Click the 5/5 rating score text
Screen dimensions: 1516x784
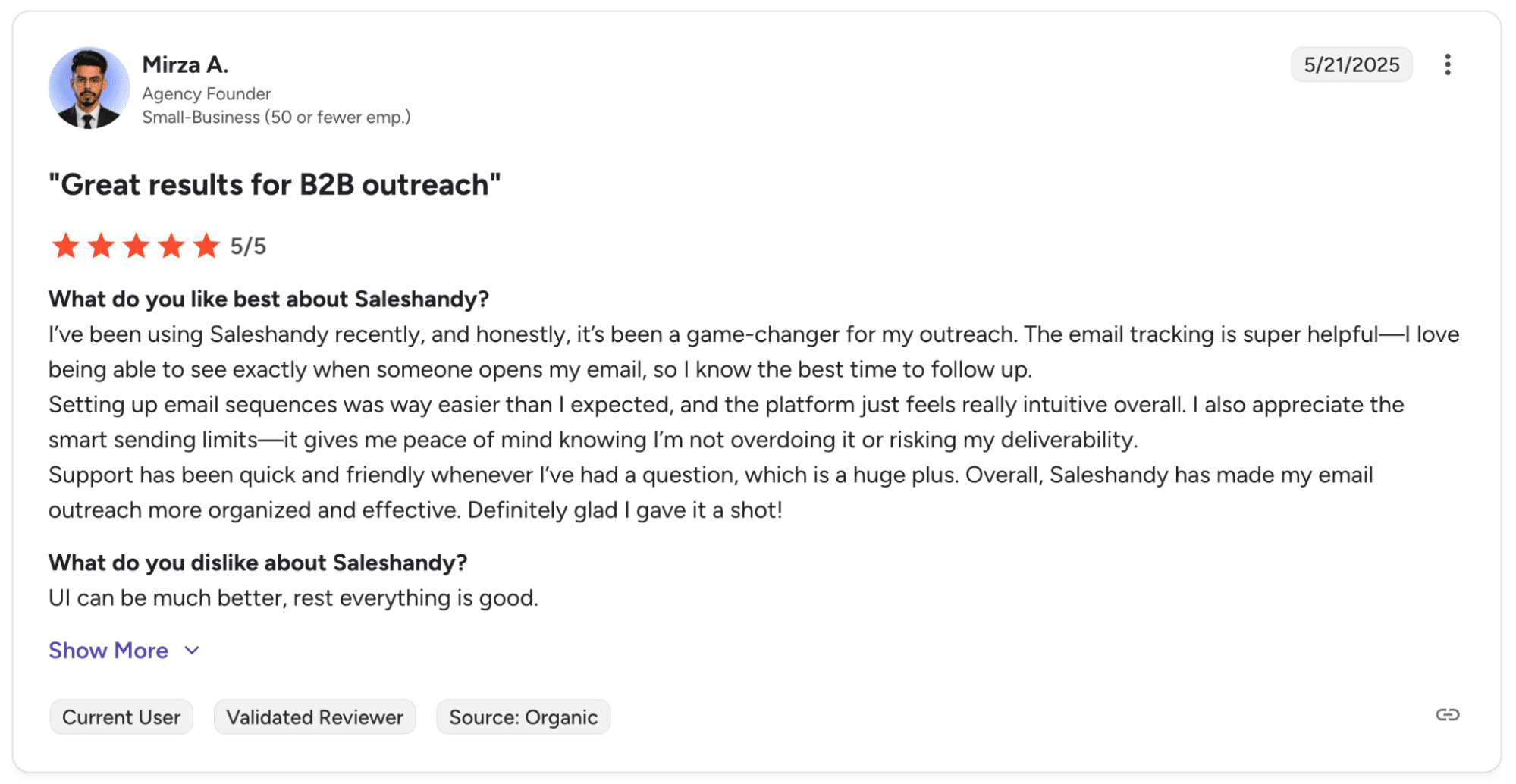click(x=248, y=246)
